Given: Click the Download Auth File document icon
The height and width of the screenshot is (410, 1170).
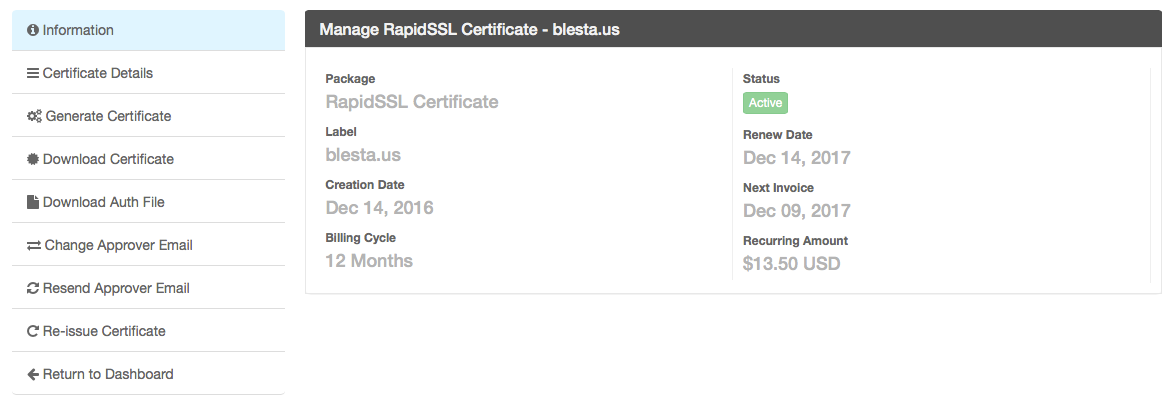Looking at the screenshot, I should pos(33,203).
